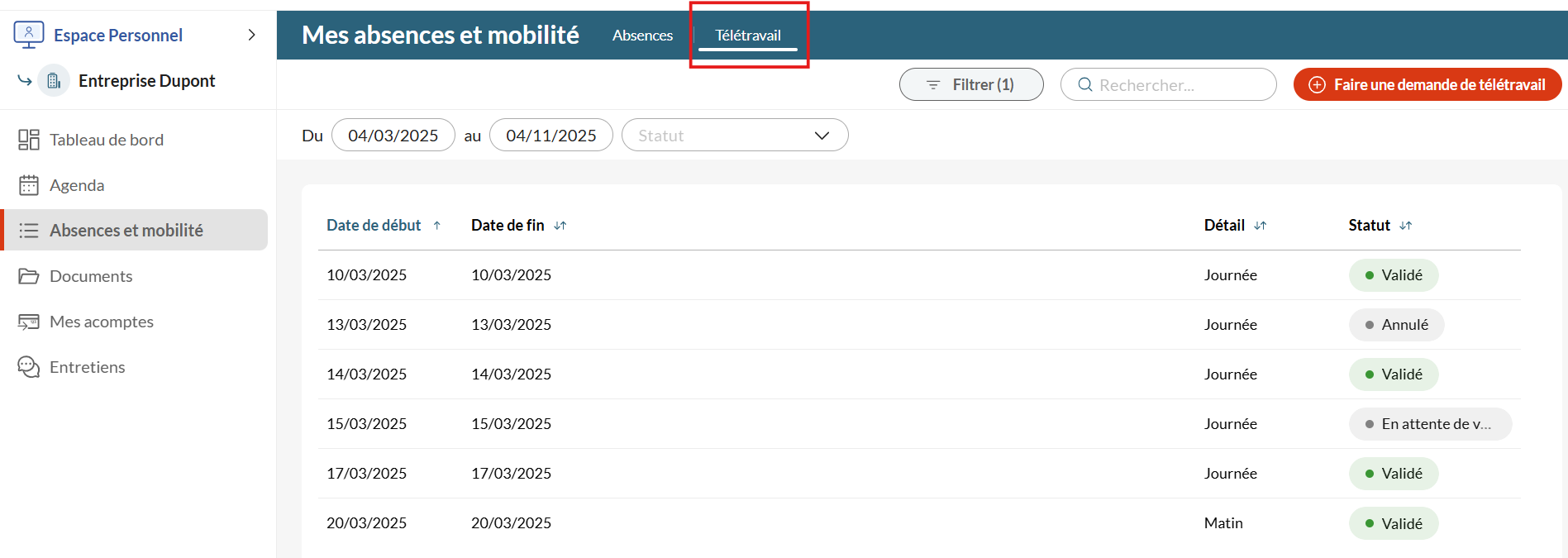1568x558 pixels.
Task: Click the filter lines icon
Action: [933, 84]
